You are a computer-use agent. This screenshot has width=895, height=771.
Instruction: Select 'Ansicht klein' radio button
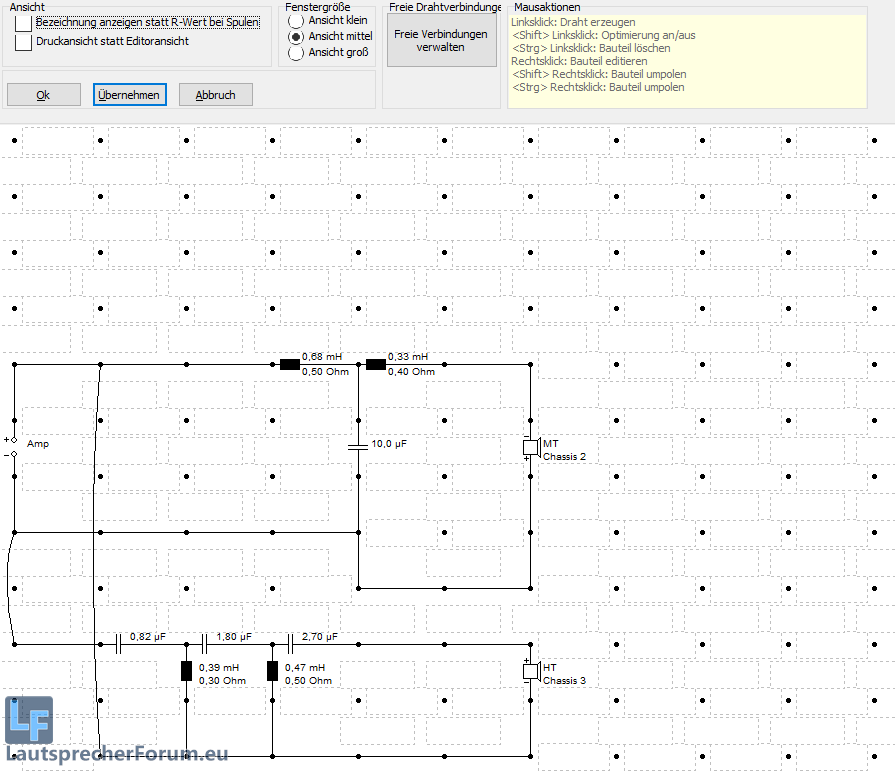point(296,20)
